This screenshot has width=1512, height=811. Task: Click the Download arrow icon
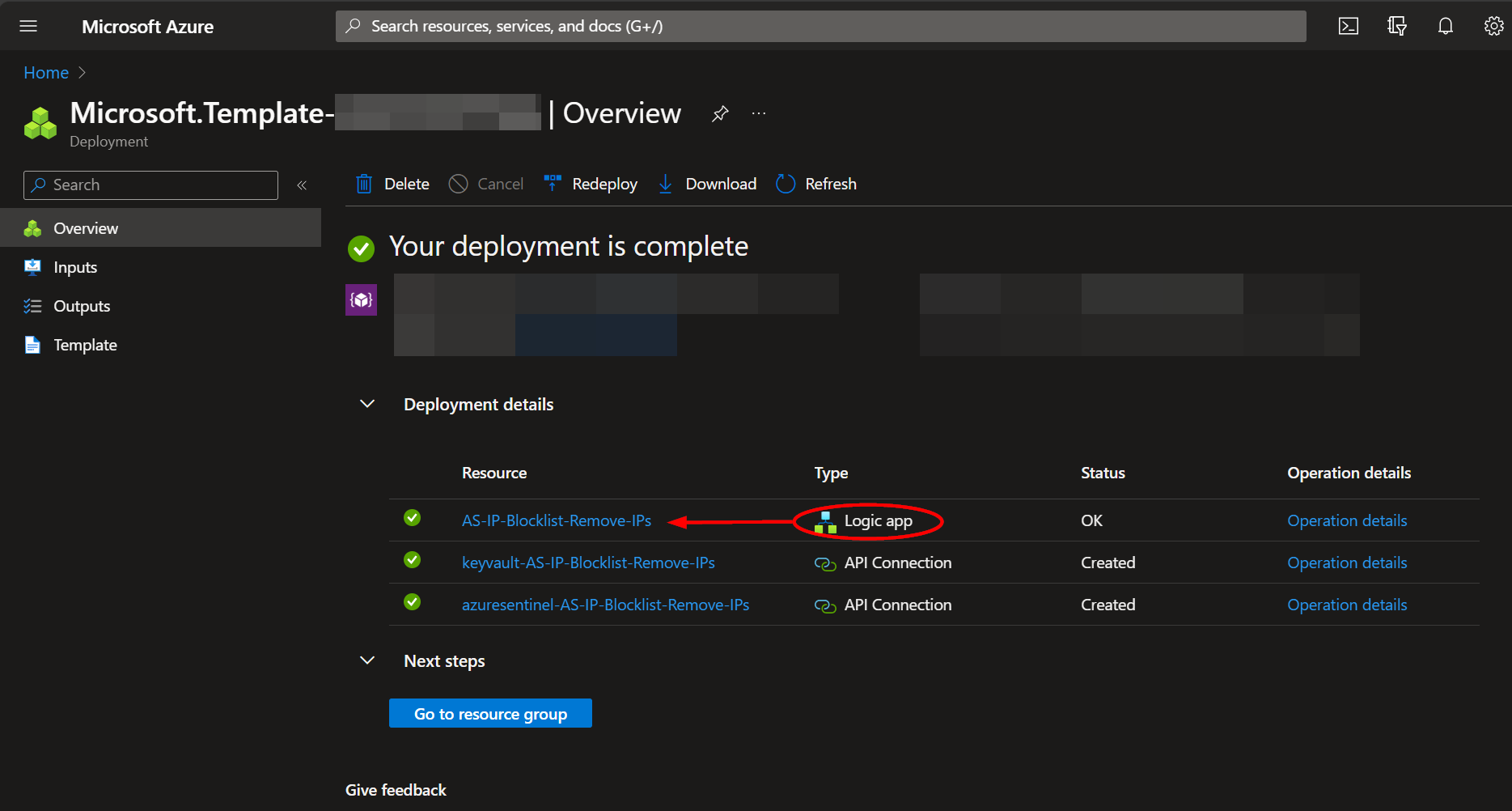[665, 184]
